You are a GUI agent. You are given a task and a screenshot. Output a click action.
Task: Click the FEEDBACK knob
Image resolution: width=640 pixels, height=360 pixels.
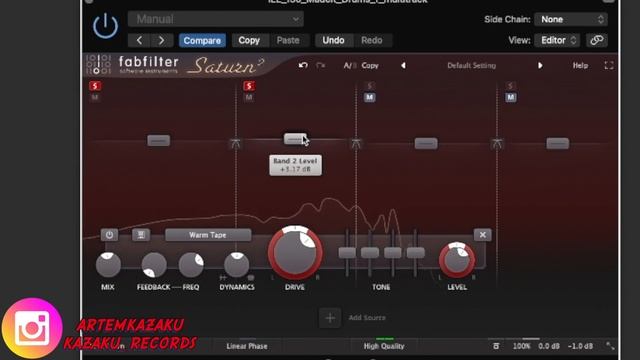(x=154, y=264)
